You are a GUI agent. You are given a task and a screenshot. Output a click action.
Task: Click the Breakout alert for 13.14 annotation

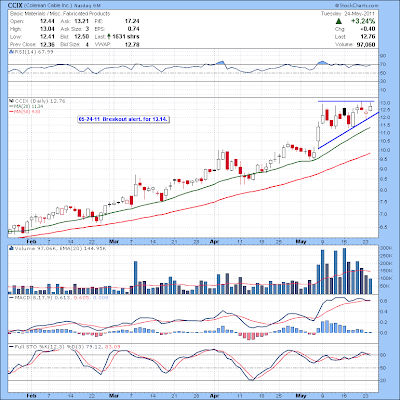tap(123, 119)
